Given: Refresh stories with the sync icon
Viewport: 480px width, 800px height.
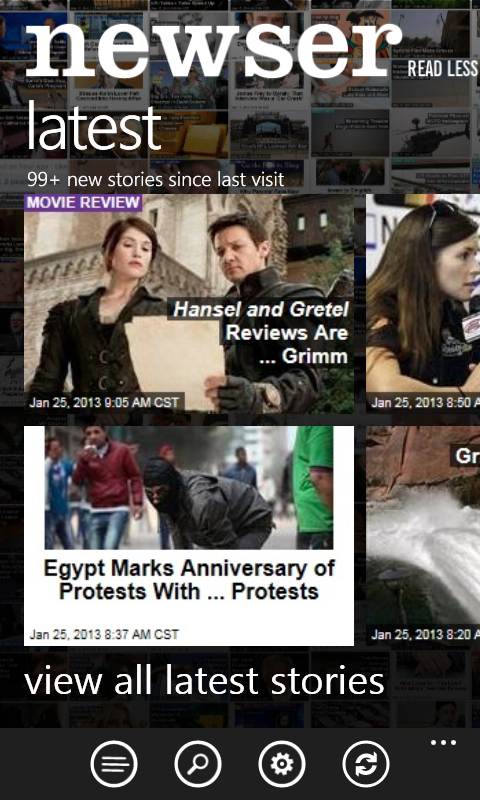Looking at the screenshot, I should tap(366, 764).
